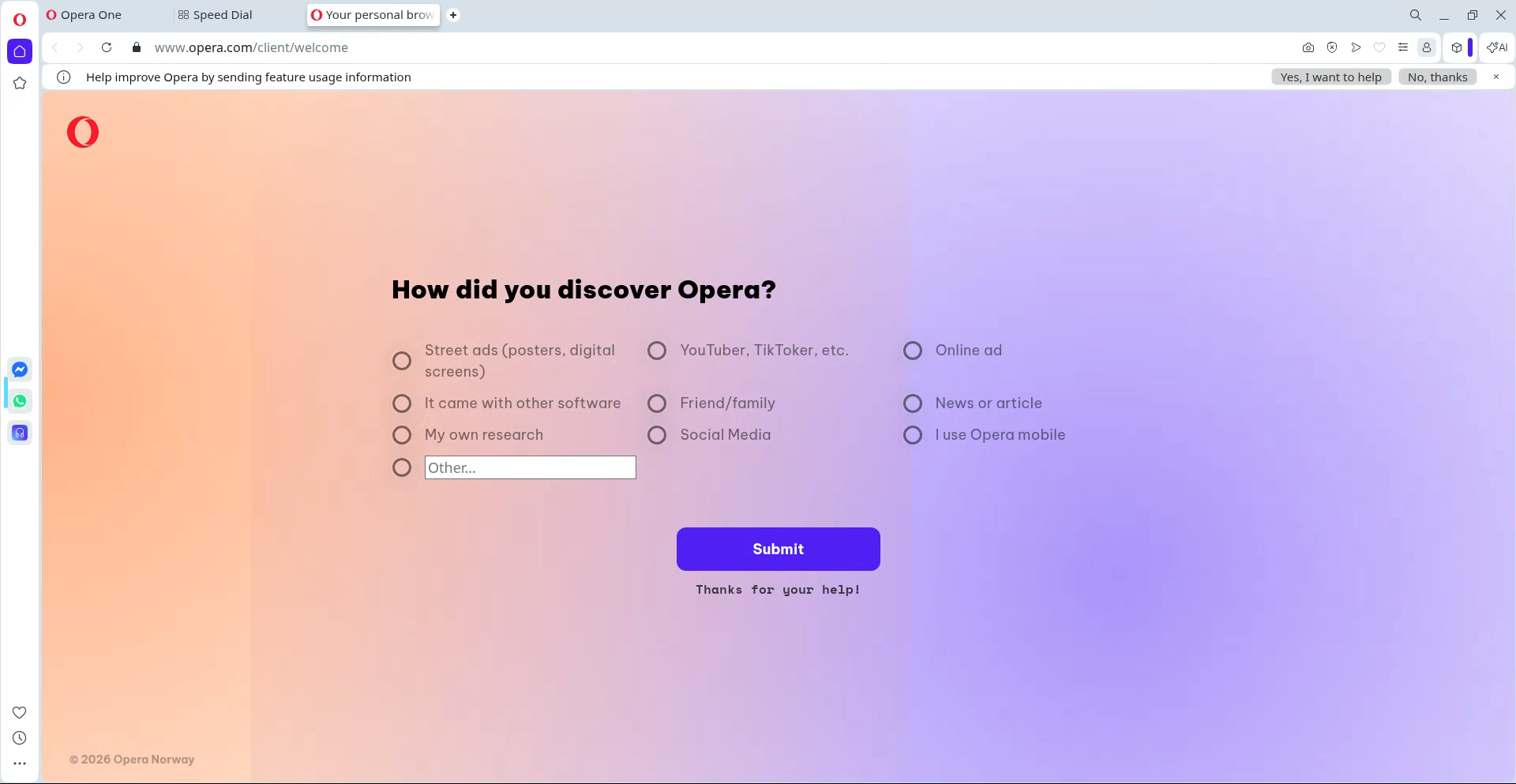Open the sidebar history clock icon
The height and width of the screenshot is (784, 1516).
click(20, 738)
